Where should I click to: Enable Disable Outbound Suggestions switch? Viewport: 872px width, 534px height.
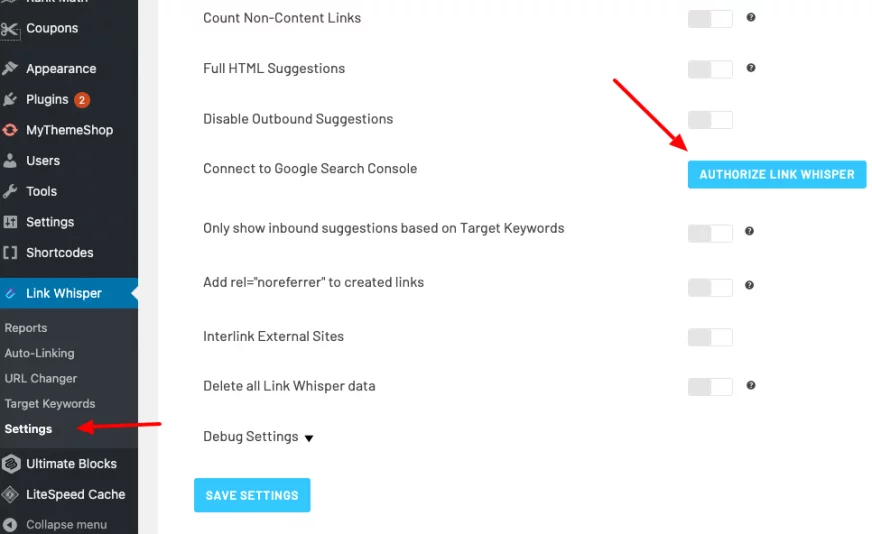[x=710, y=120]
